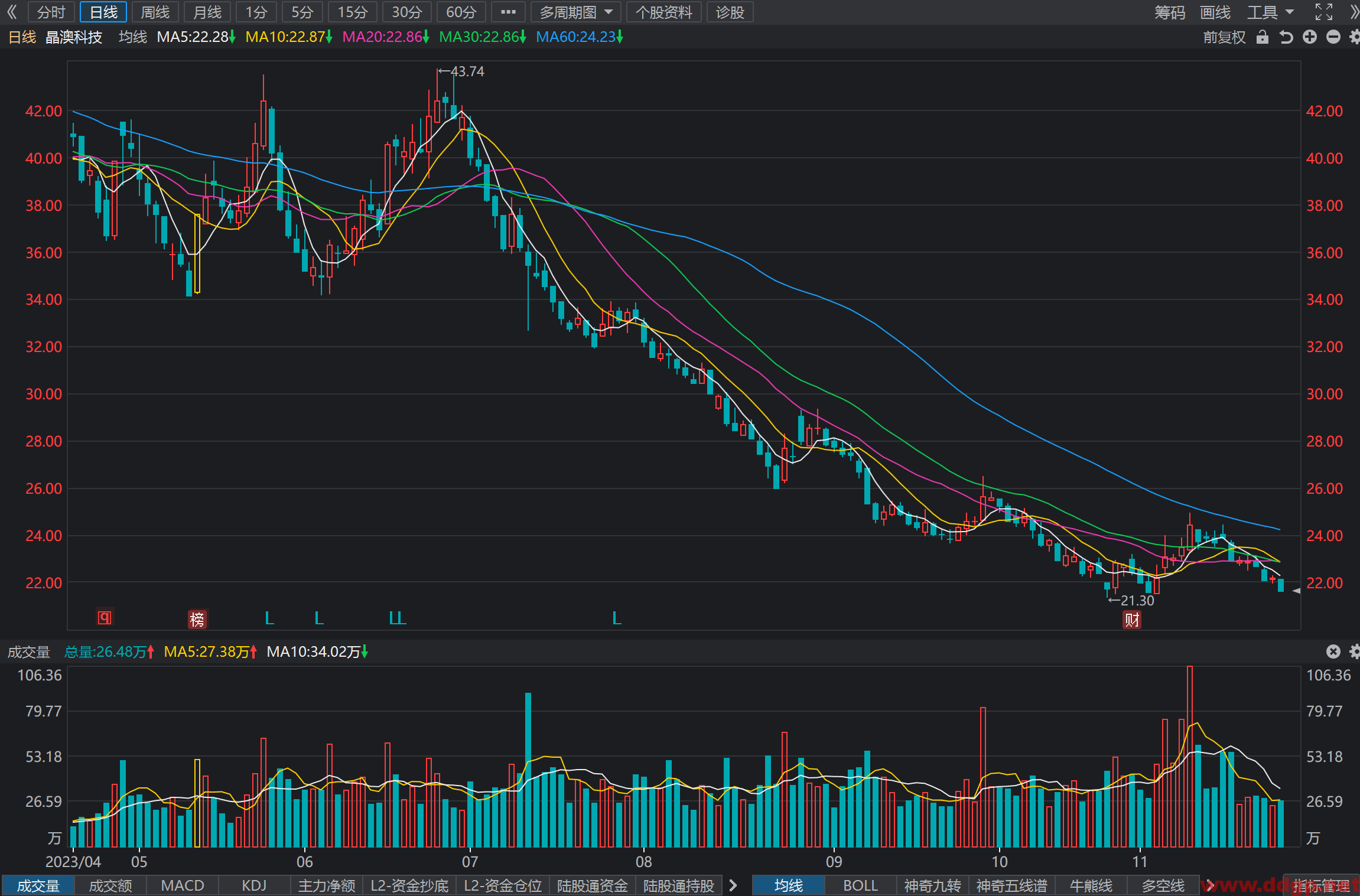Open the 均线 indicator label menu

pos(132,37)
